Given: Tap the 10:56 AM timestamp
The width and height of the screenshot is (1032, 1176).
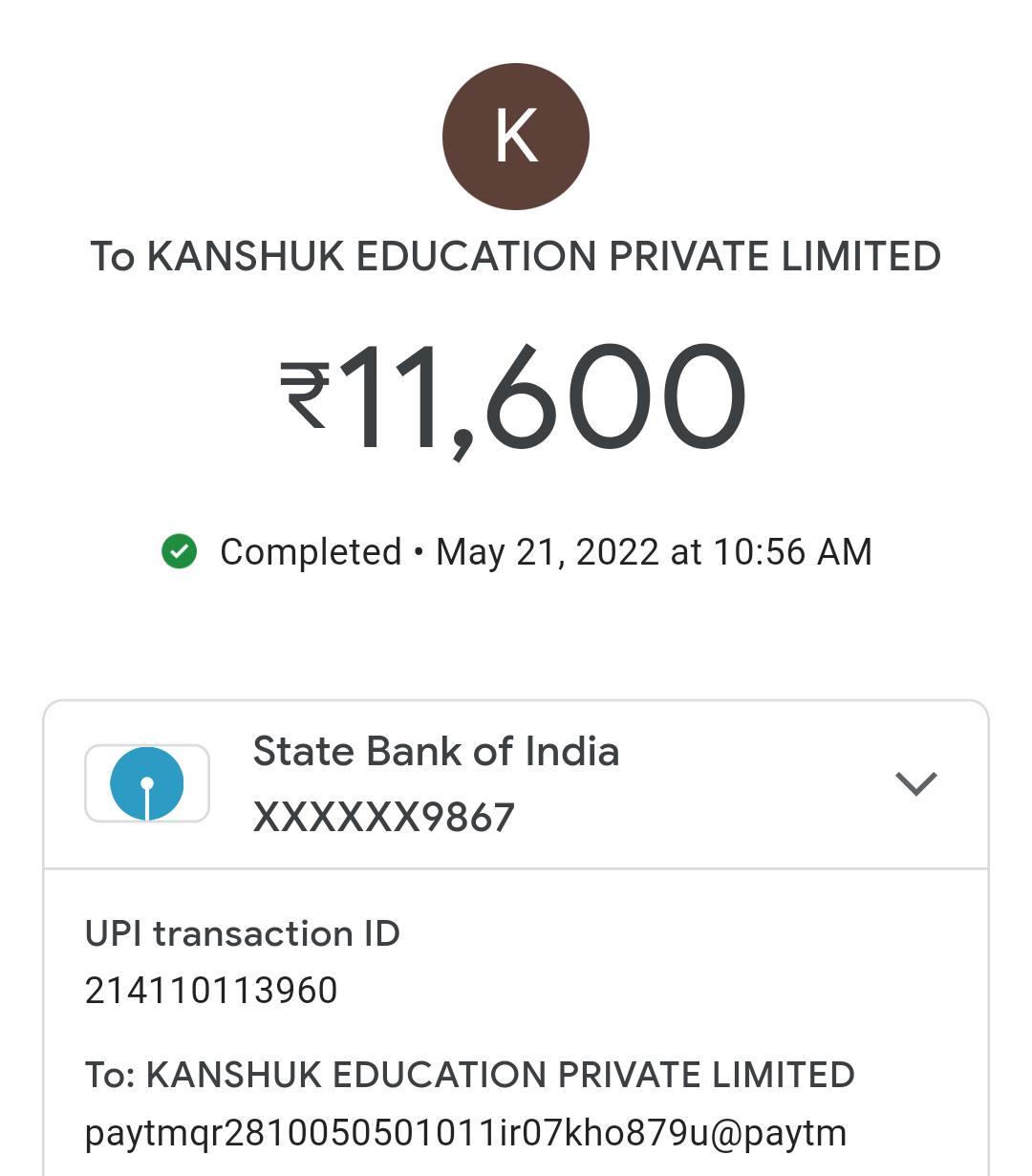Looking at the screenshot, I should [792, 552].
